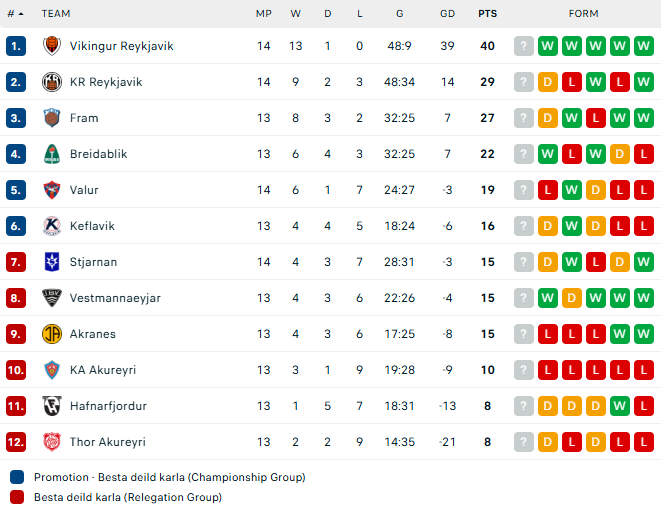661x513 pixels.
Task: Click the FORM column header
Action: 583,14
